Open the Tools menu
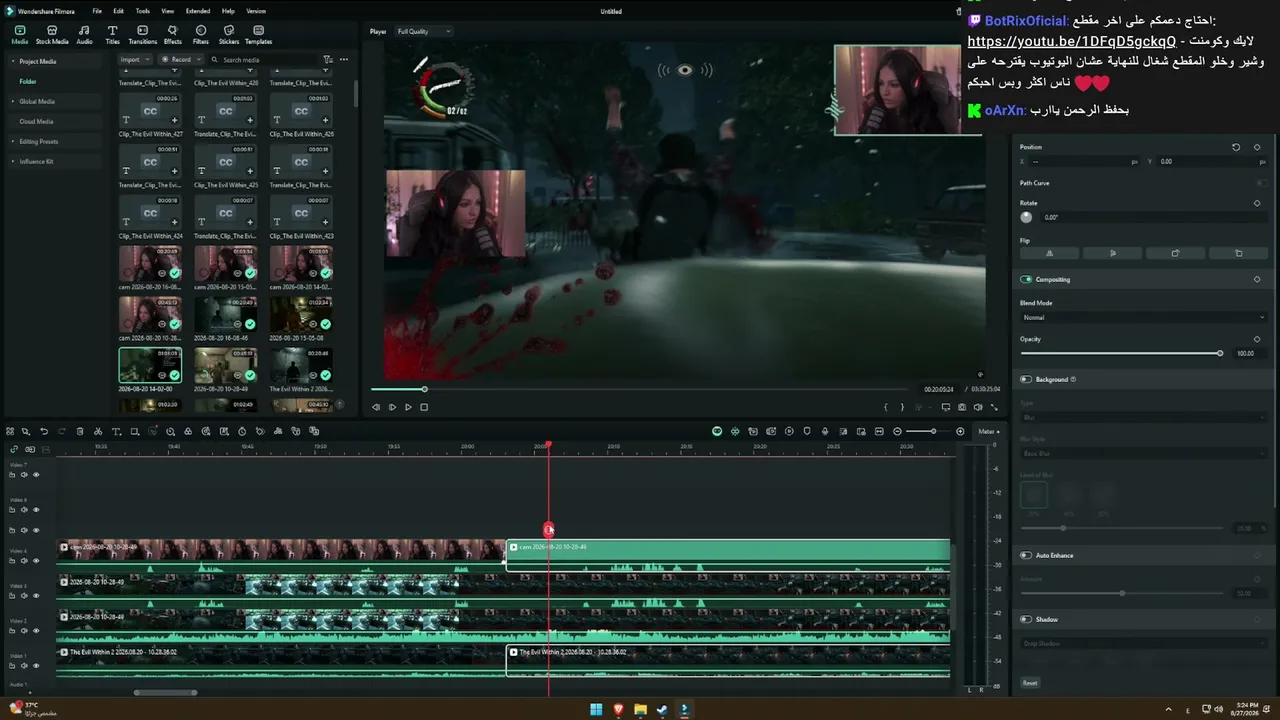The width and height of the screenshot is (1280, 720). [143, 11]
